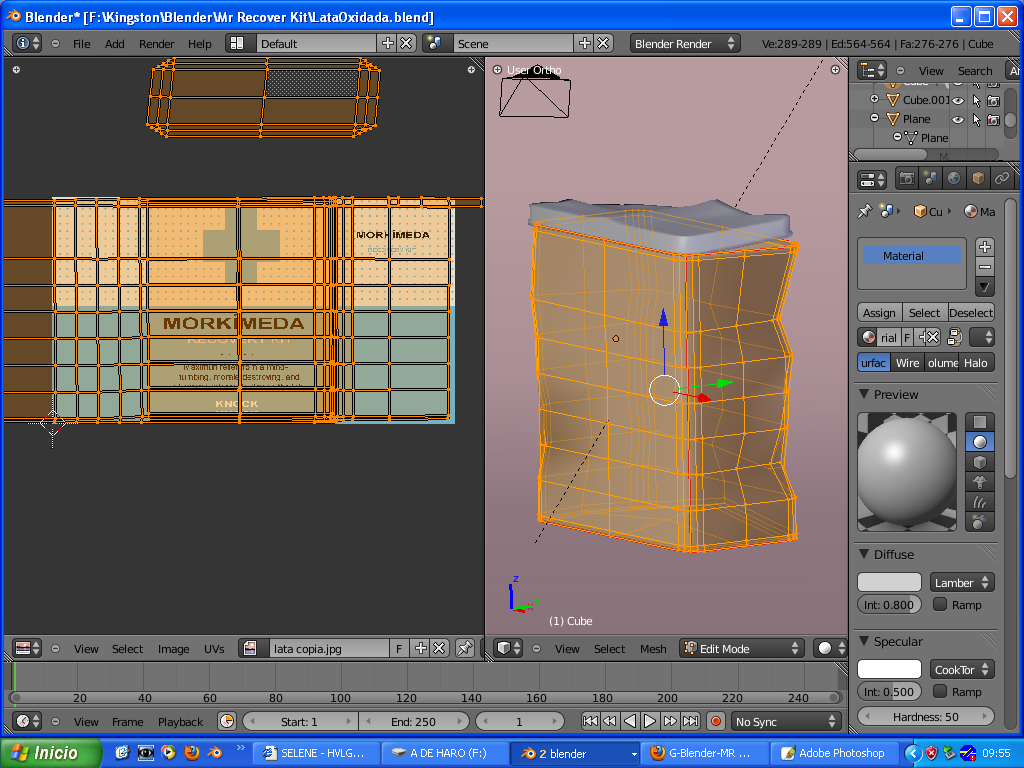1024x768 pixels.
Task: Add a material slot with plus button
Action: (x=985, y=247)
